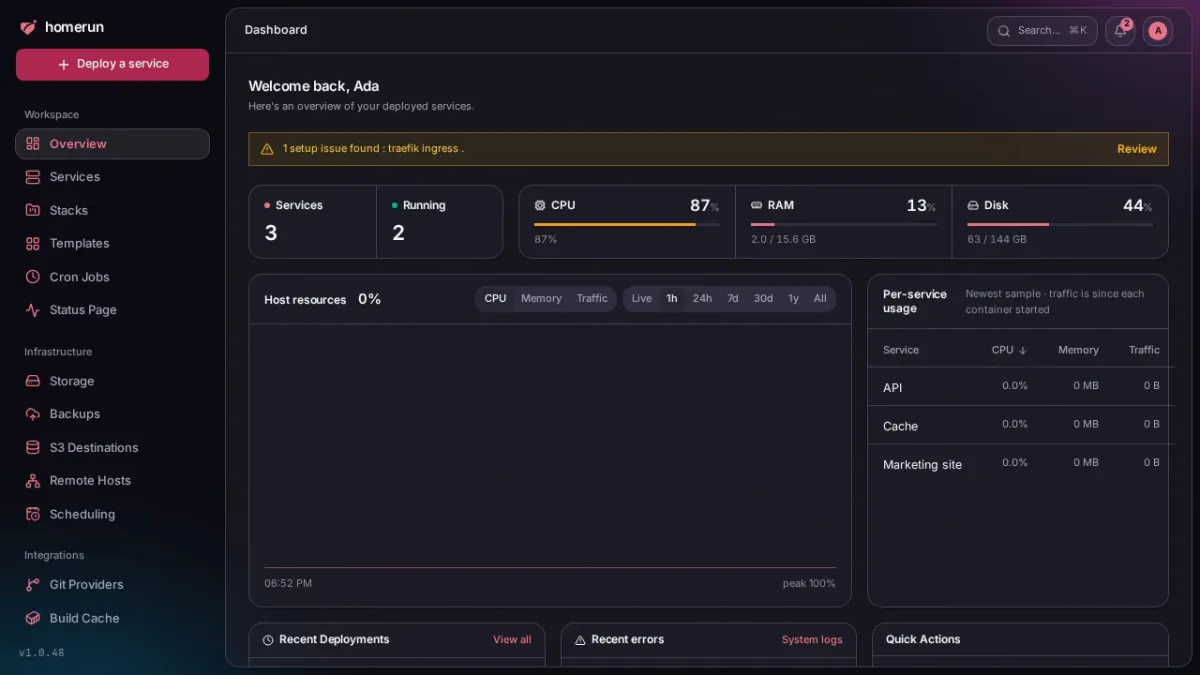Click the S3 Destinations database icon
The height and width of the screenshot is (675, 1200).
click(x=33, y=447)
